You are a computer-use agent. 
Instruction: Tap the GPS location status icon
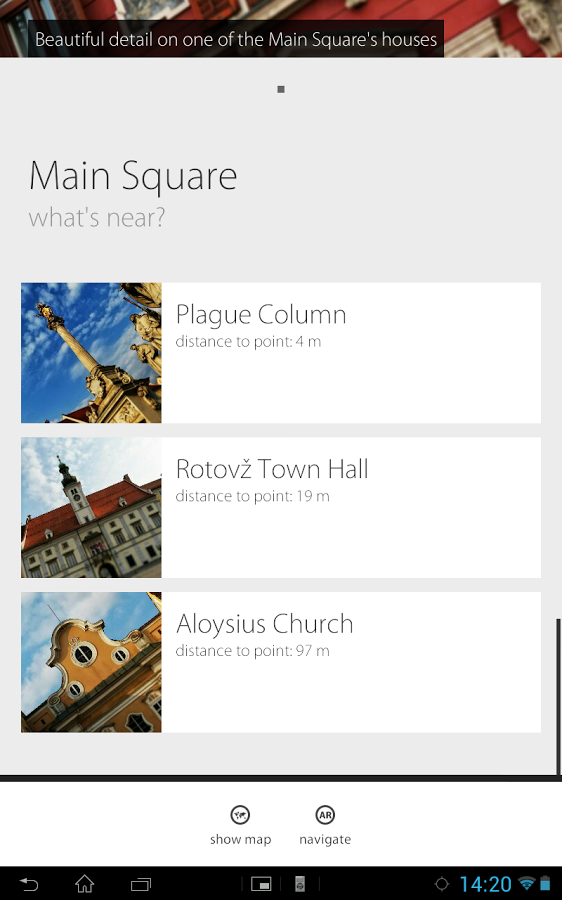pos(441,884)
